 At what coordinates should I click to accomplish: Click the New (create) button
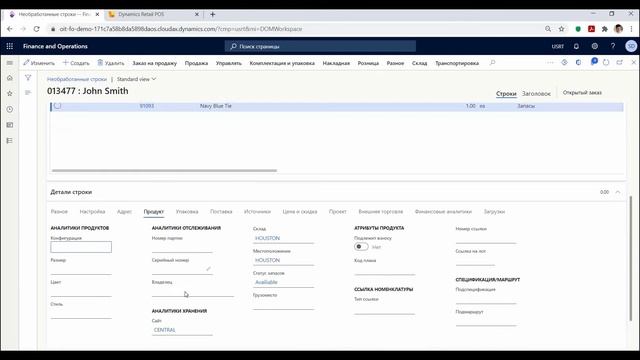coord(76,63)
